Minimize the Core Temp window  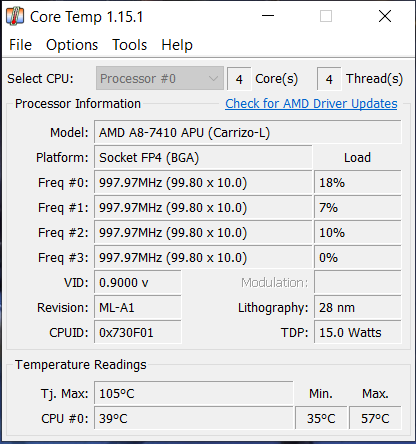268,16
